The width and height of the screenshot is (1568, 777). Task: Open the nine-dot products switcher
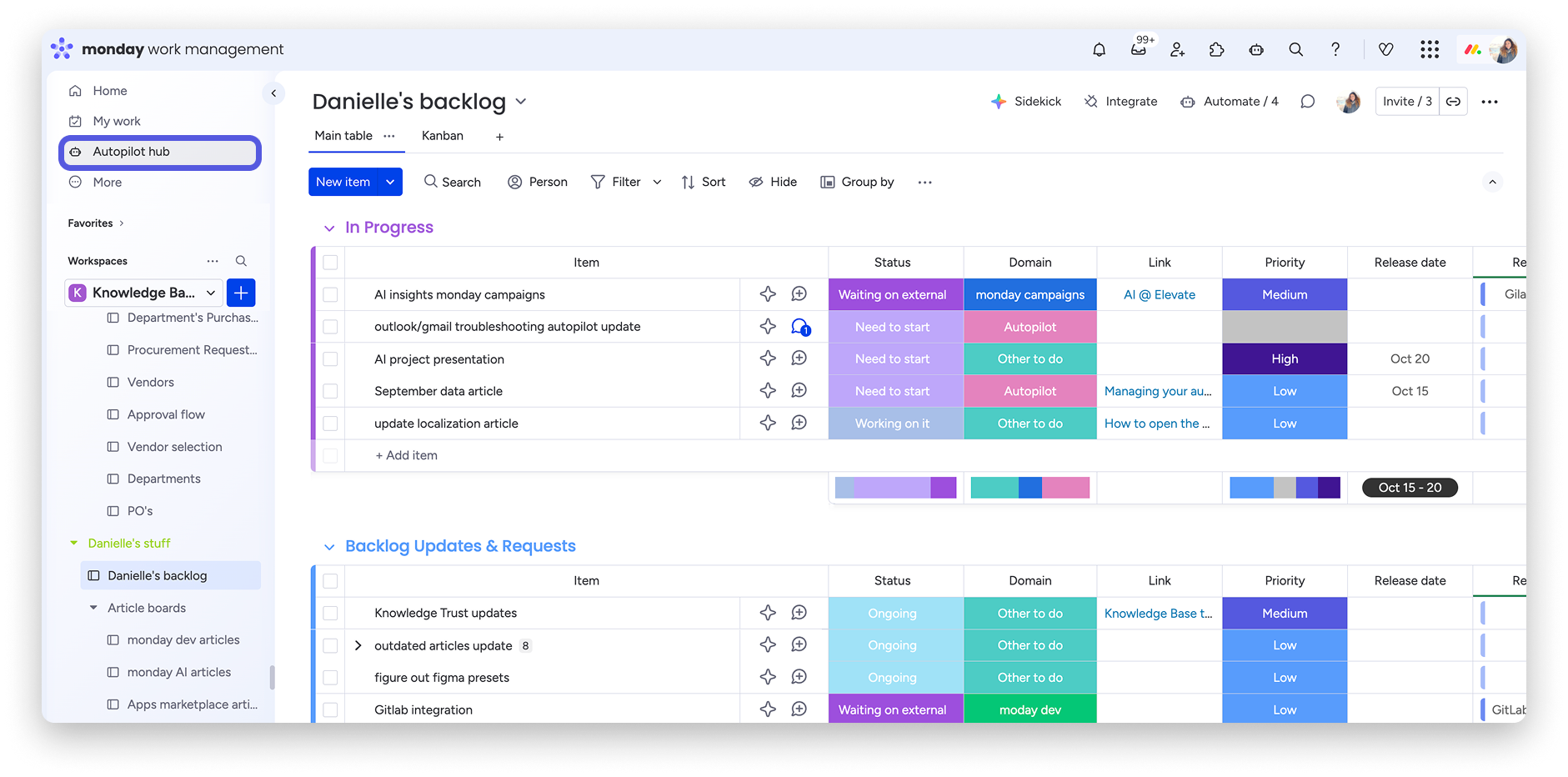pos(1430,50)
